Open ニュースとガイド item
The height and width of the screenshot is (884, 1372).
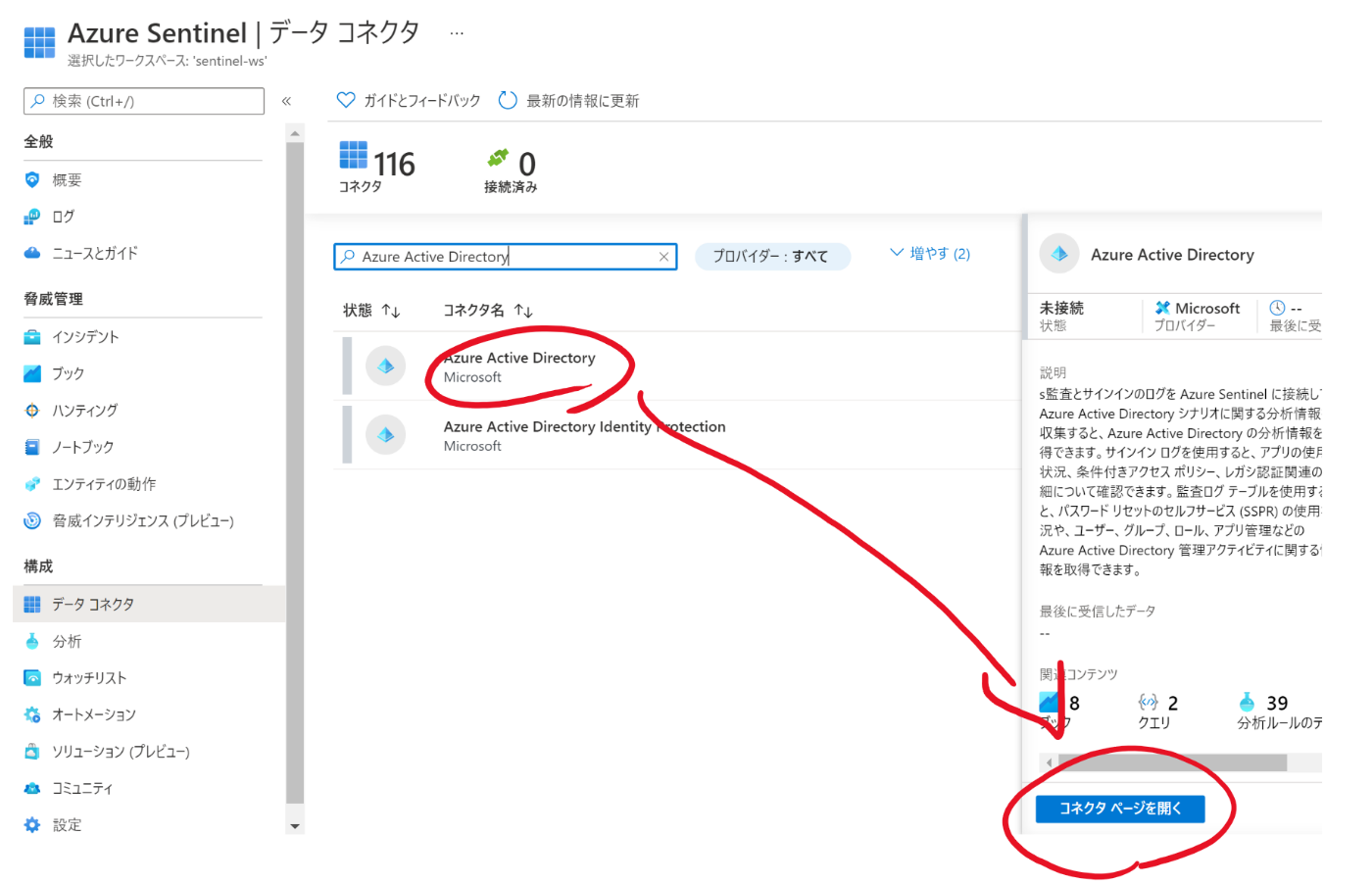pyautogui.click(x=95, y=253)
